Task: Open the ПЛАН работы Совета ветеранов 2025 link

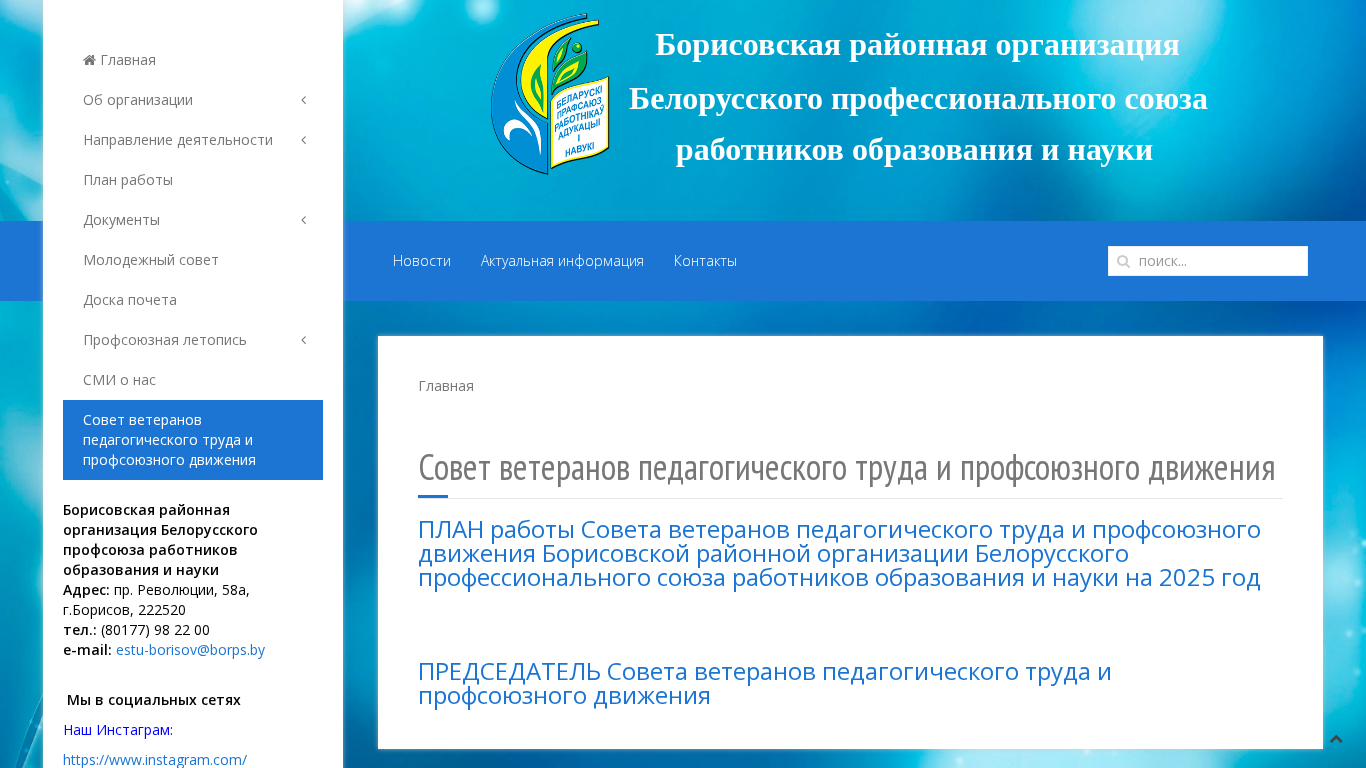Action: (839, 554)
